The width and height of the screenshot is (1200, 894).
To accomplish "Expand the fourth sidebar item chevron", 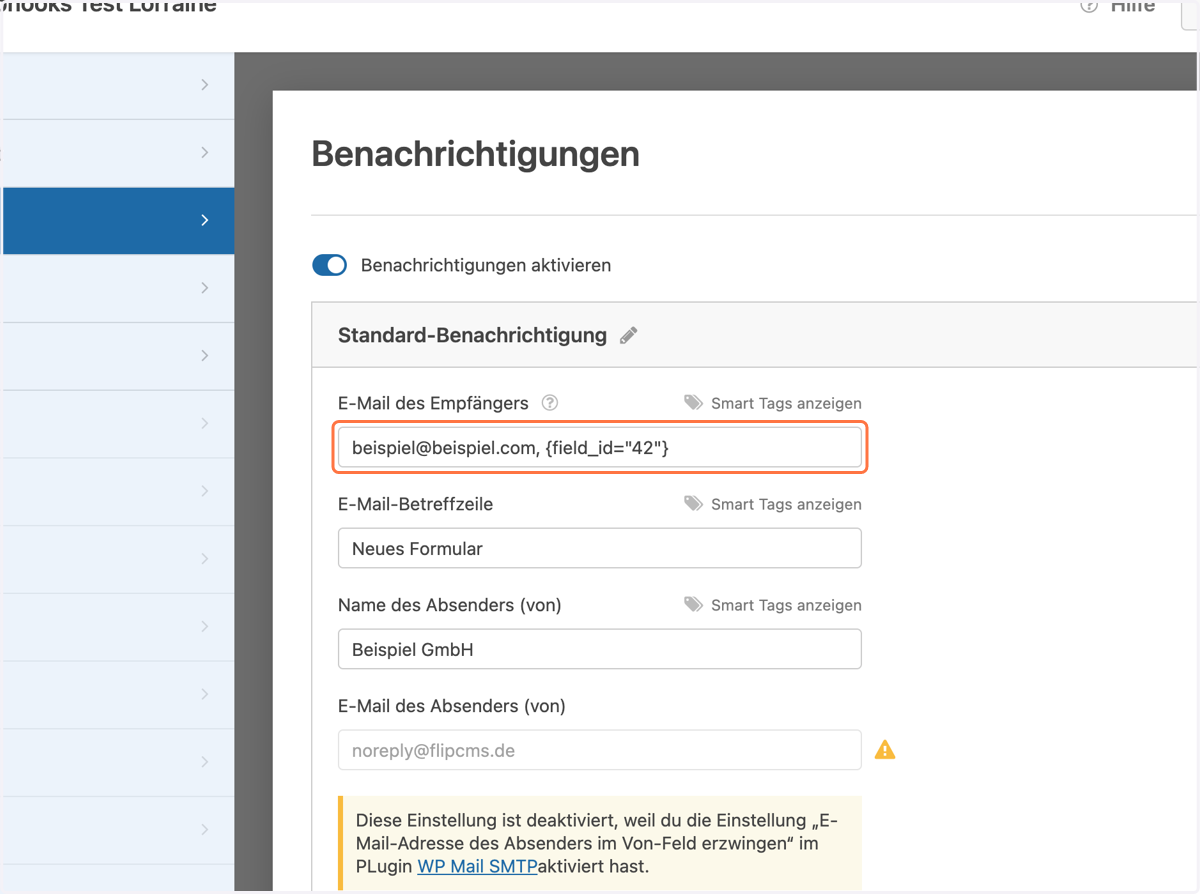I will click(x=204, y=288).
